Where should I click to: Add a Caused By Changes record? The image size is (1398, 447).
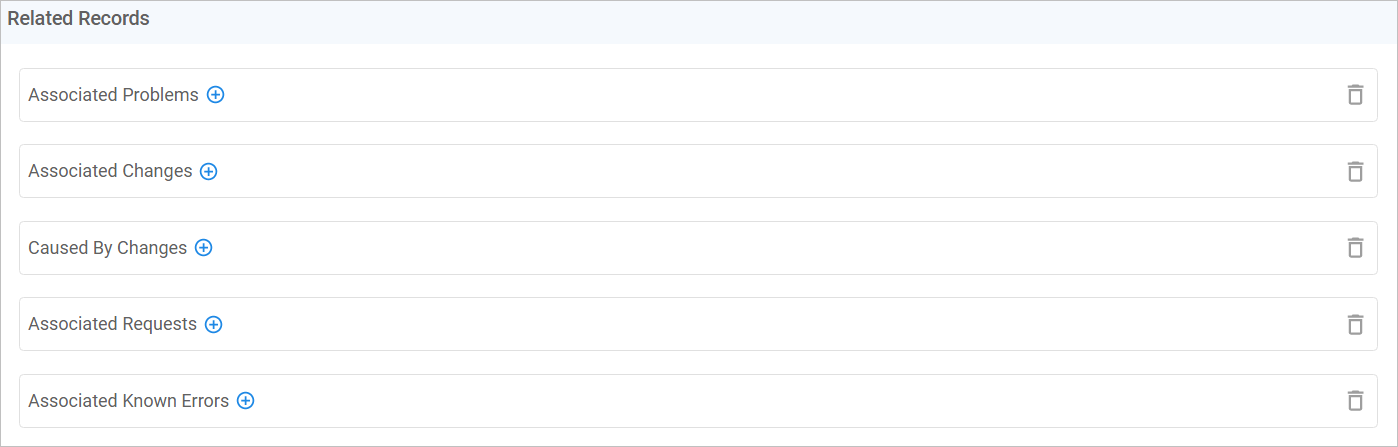[x=203, y=248]
